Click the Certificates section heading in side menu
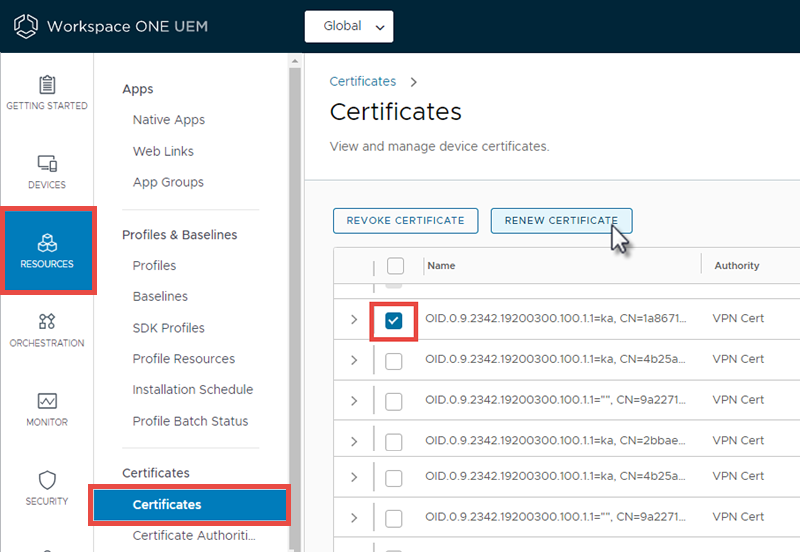 pyautogui.click(x=156, y=473)
